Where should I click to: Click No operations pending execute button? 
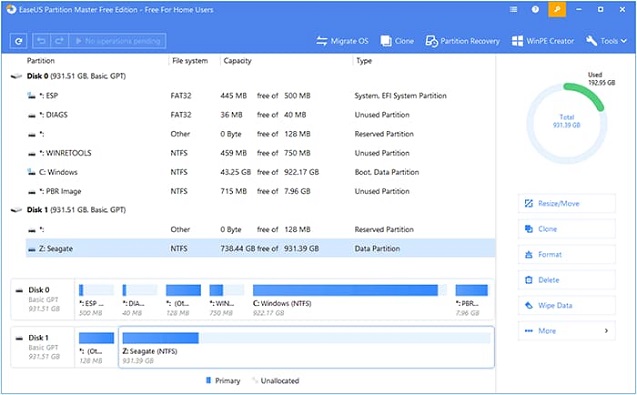117,41
